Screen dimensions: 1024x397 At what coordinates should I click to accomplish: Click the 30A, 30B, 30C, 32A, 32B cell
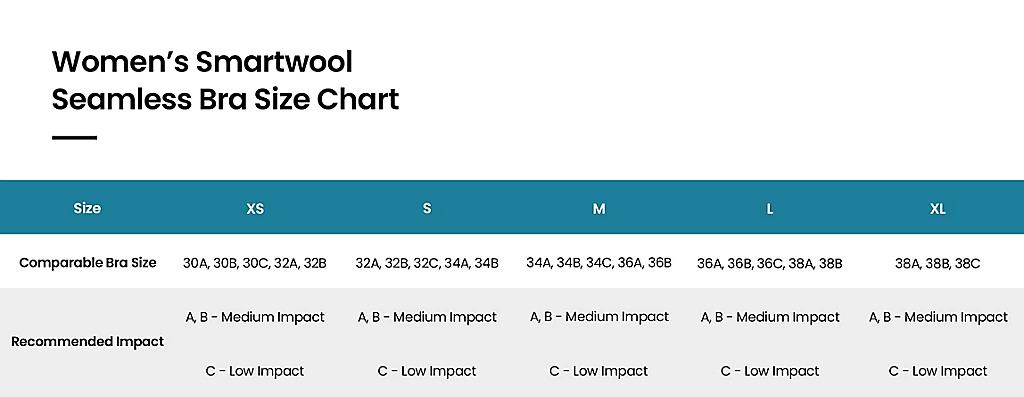pos(255,263)
